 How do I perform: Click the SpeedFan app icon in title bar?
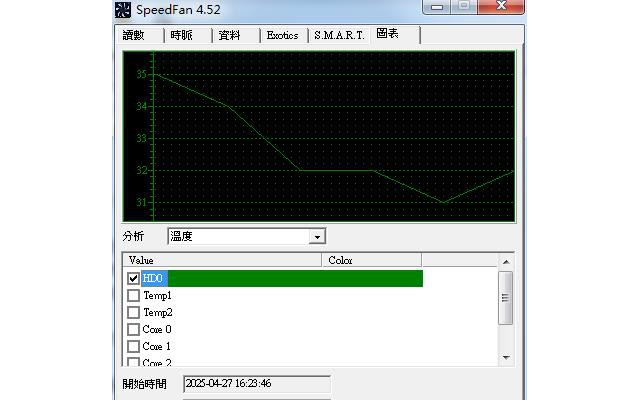click(122, 10)
